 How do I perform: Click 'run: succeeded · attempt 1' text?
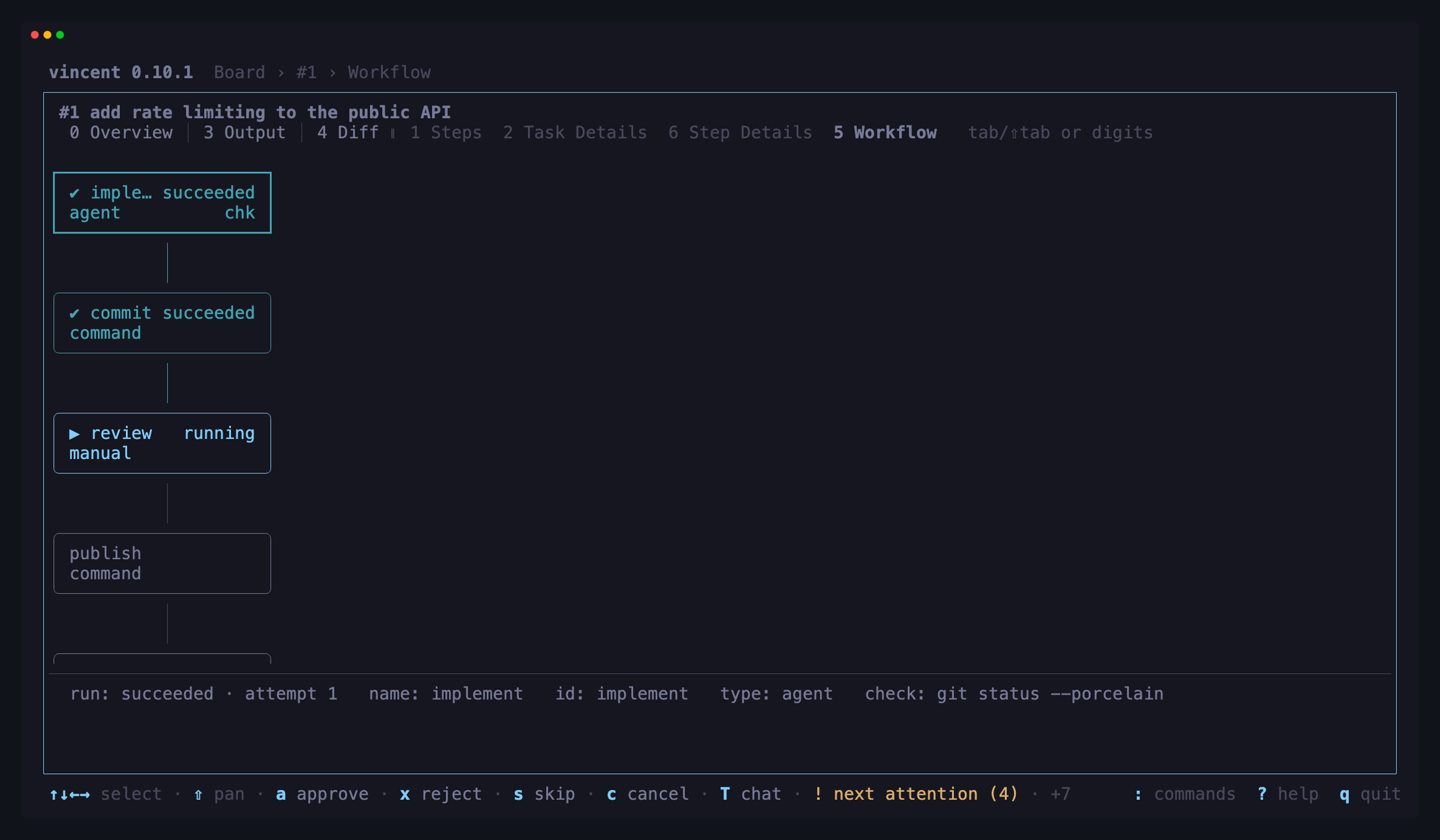pos(203,694)
